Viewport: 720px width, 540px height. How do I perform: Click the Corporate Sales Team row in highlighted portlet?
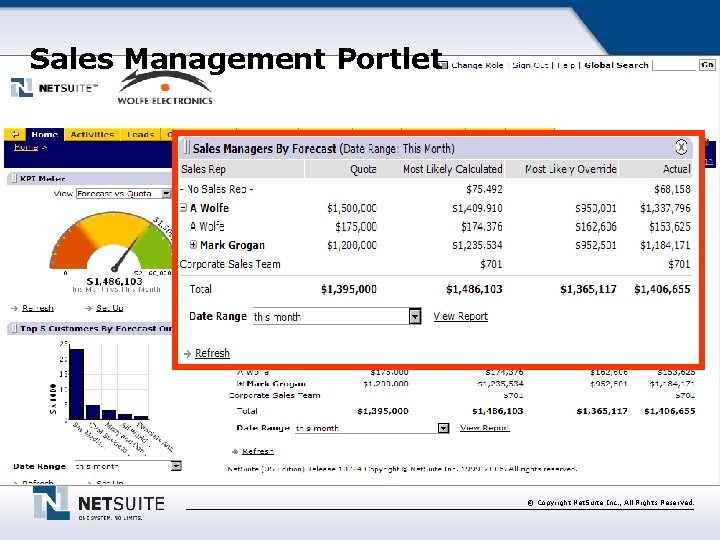435,264
